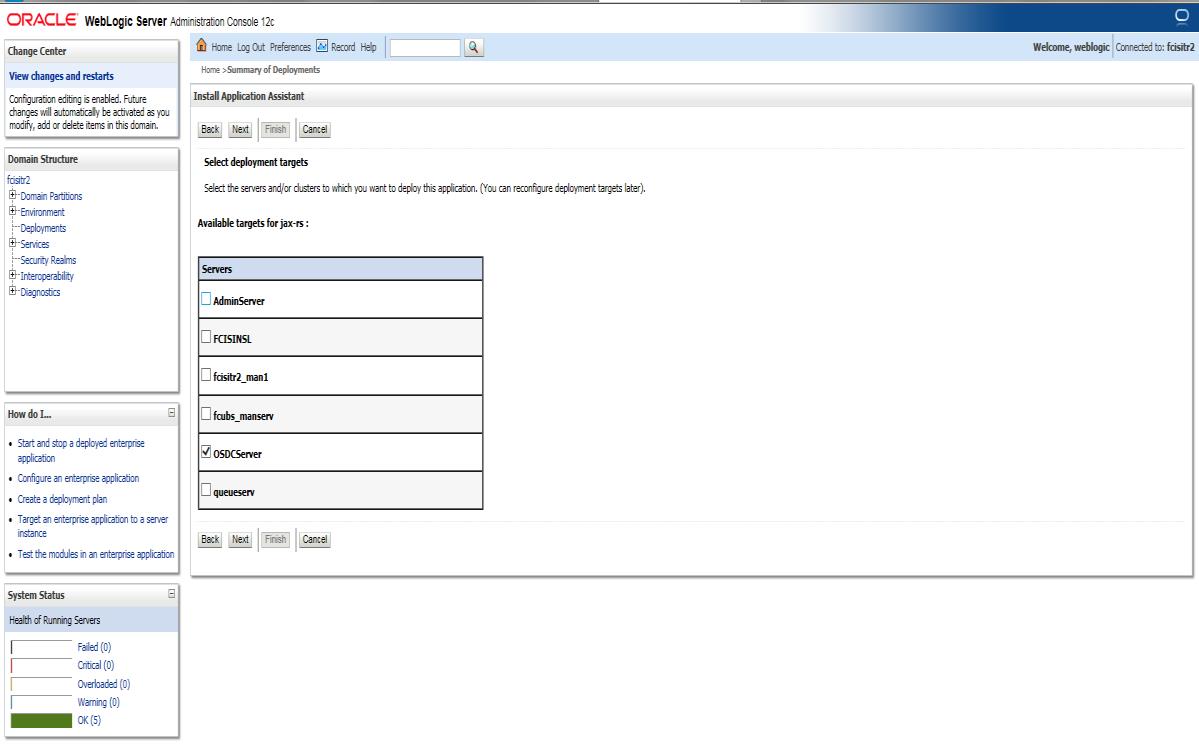Click the Environment tree link

42,212
